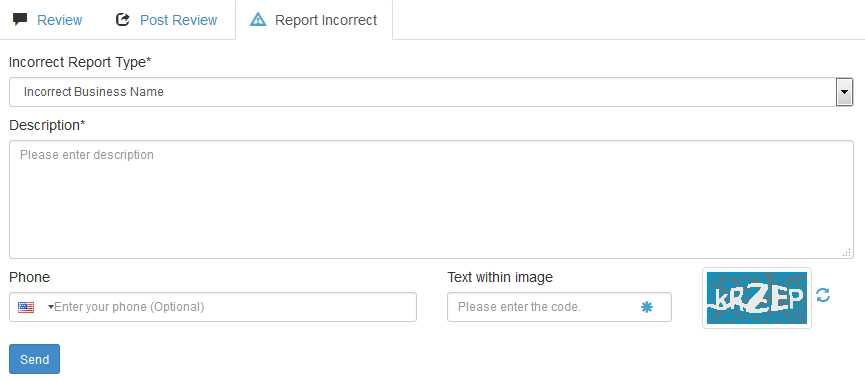Click the captcha image
The width and height of the screenshot is (865, 381).
757,298
